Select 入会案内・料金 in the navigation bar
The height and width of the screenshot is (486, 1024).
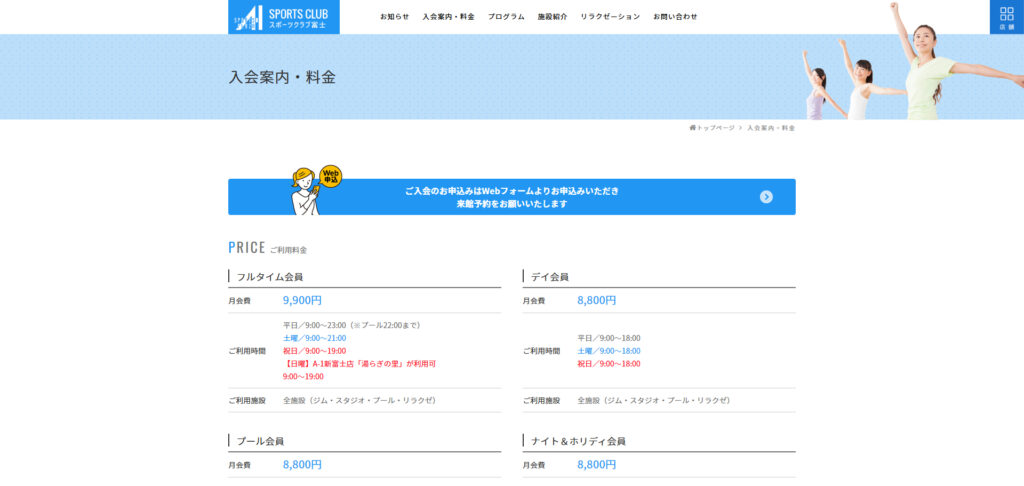click(448, 17)
